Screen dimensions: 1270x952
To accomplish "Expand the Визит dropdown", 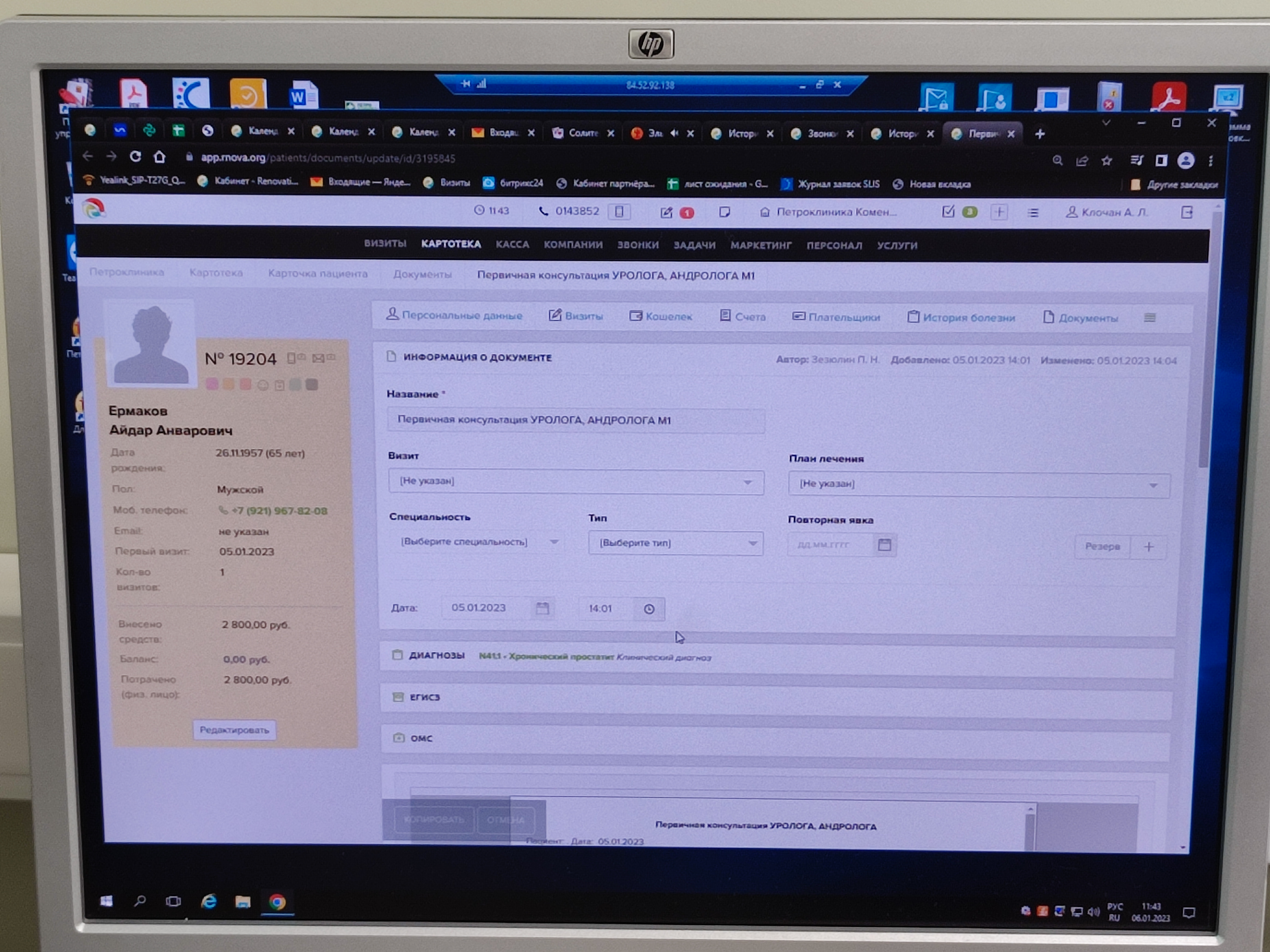I will (576, 481).
